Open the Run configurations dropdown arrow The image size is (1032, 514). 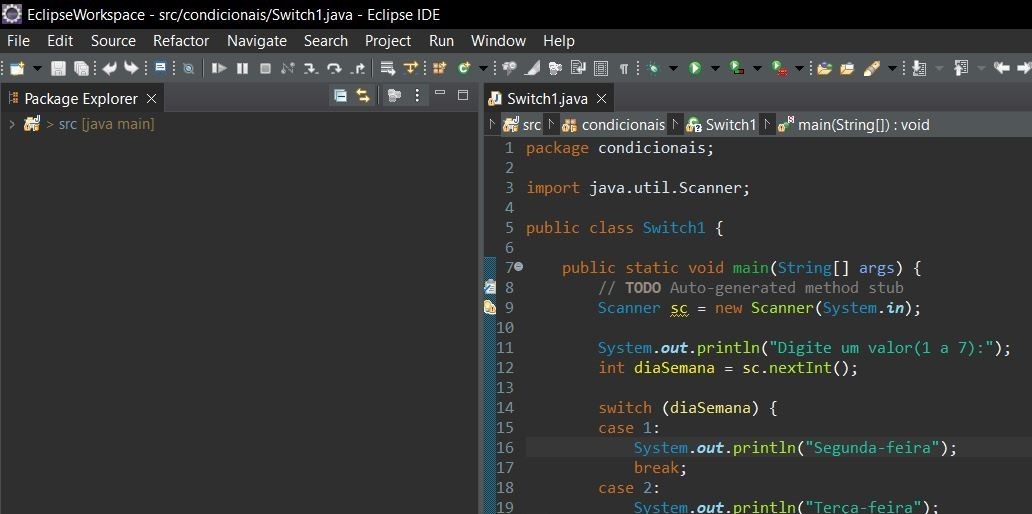point(715,68)
